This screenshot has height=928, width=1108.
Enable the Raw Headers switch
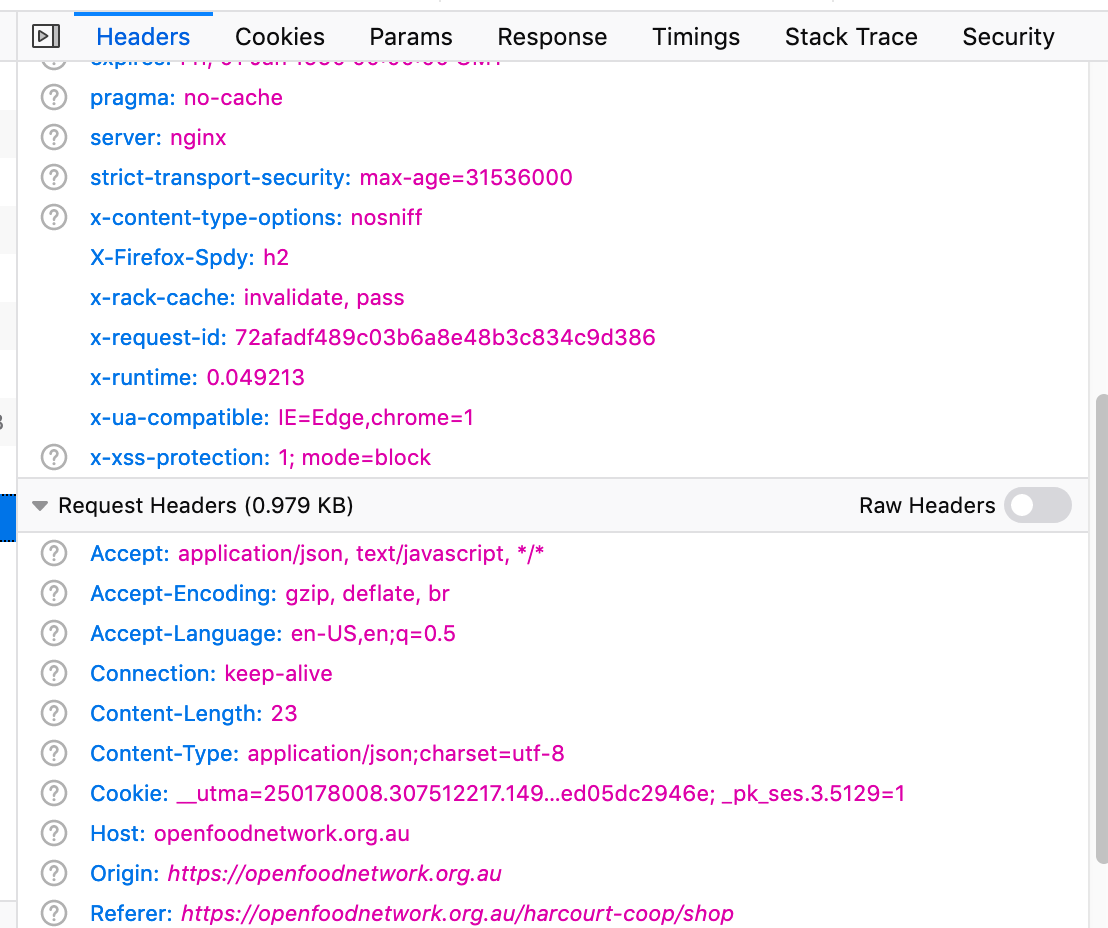[1037, 505]
